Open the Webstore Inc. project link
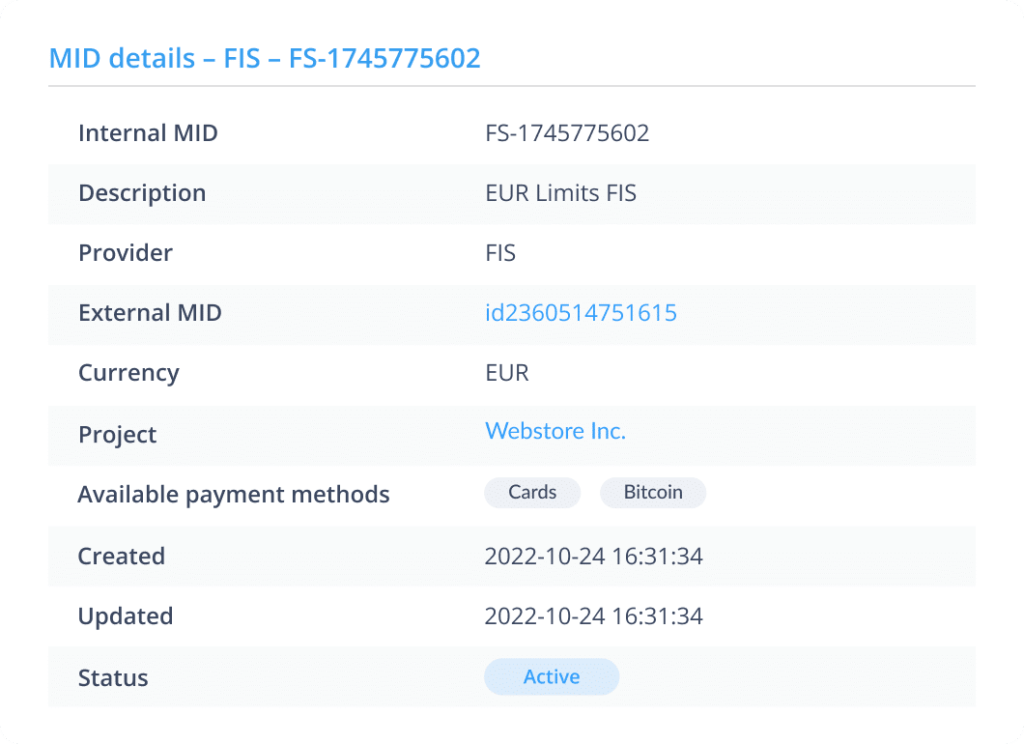The height and width of the screenshot is (744, 1024). coord(555,431)
